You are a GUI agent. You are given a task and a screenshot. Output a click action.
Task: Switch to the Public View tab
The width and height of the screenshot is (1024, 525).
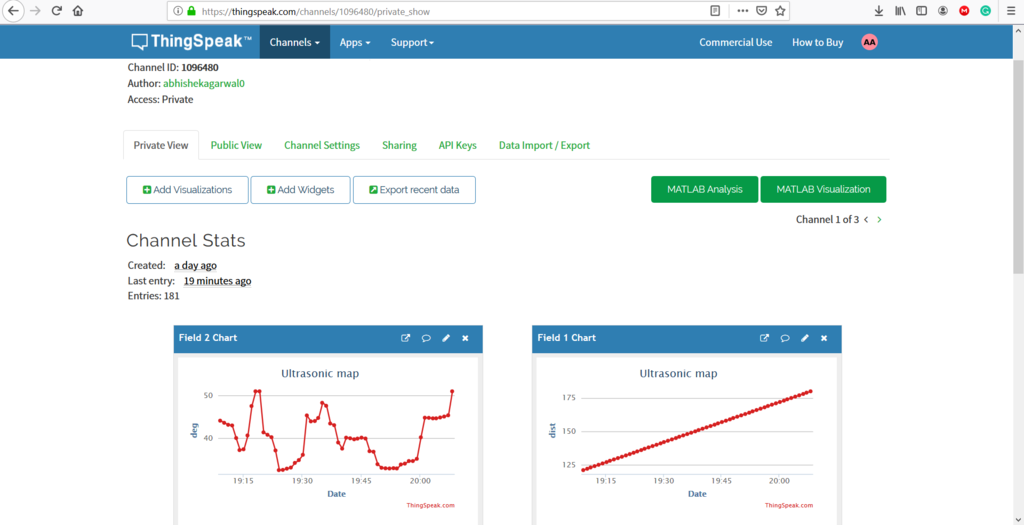tap(236, 145)
